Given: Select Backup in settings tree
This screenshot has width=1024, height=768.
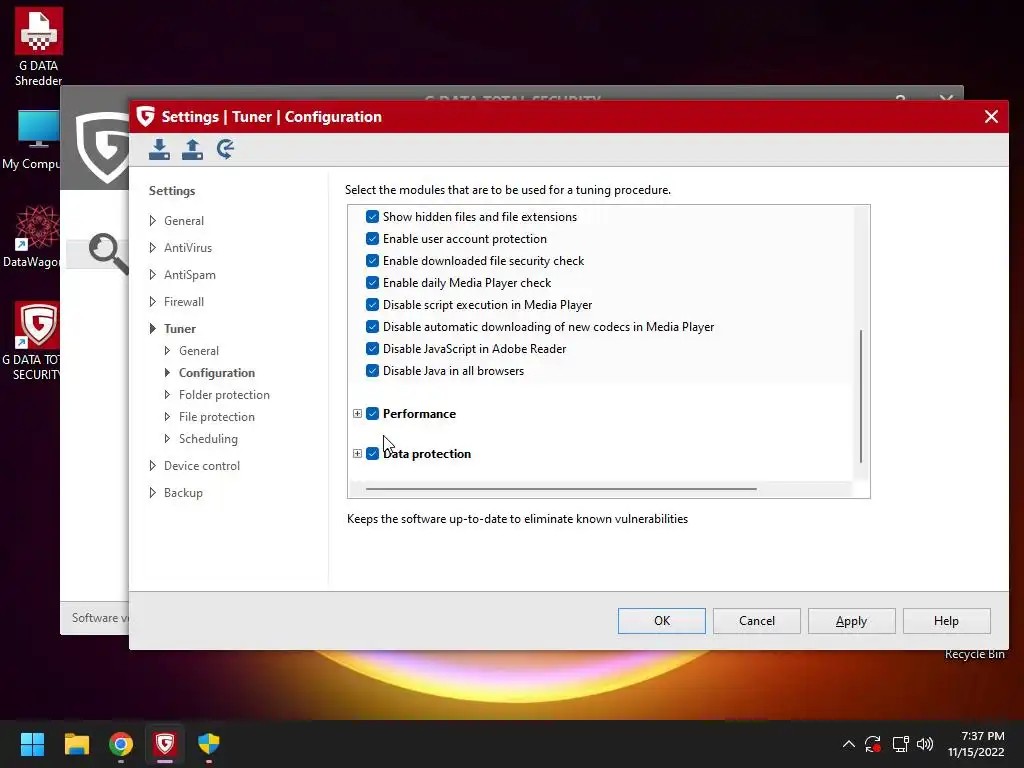Looking at the screenshot, I should 183,492.
